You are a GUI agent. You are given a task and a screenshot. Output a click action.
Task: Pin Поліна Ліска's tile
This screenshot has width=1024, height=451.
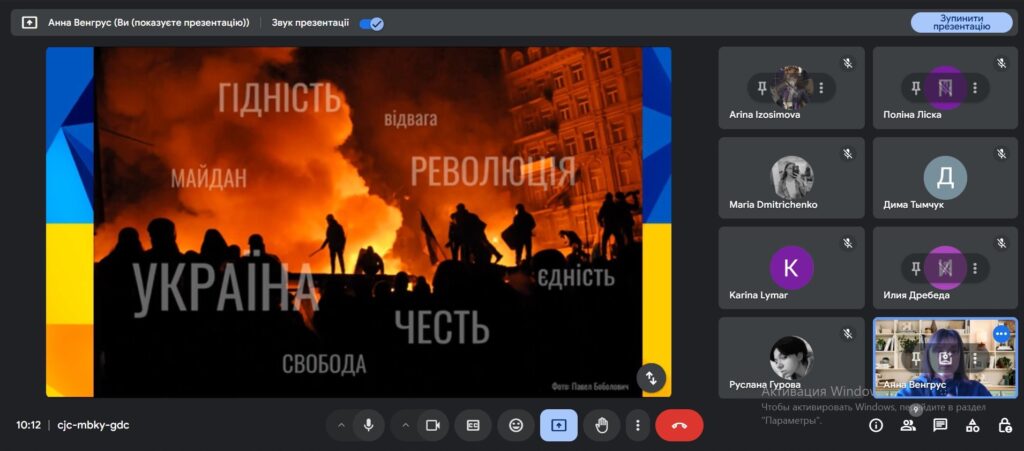point(916,87)
